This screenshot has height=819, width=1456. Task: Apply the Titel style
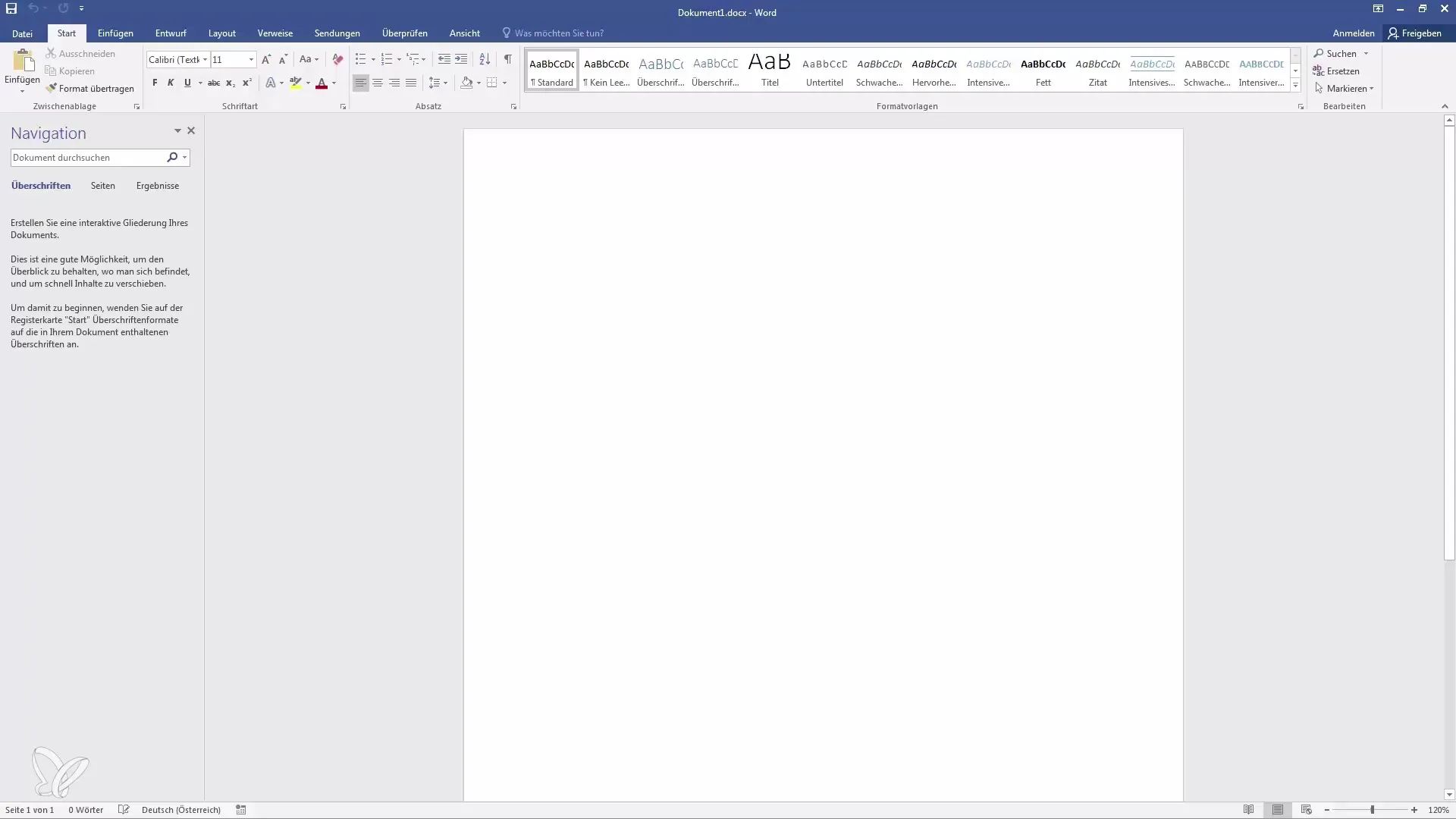(770, 70)
